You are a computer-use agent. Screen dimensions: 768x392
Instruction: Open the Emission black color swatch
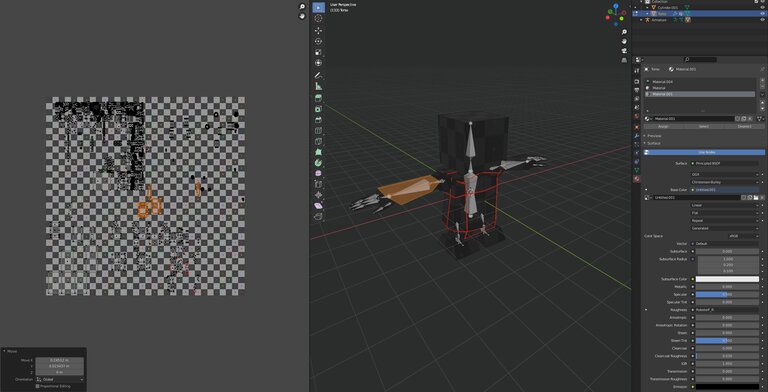click(727, 387)
